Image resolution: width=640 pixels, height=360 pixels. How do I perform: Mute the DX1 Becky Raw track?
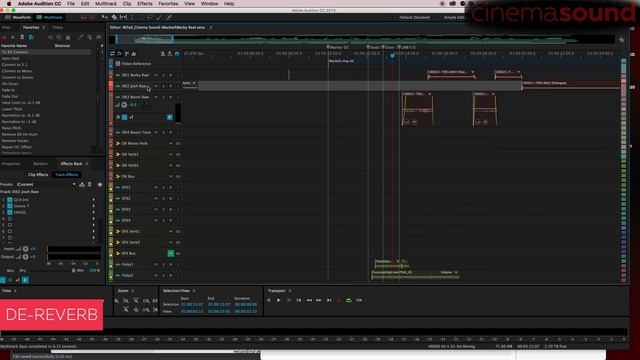point(156,75)
